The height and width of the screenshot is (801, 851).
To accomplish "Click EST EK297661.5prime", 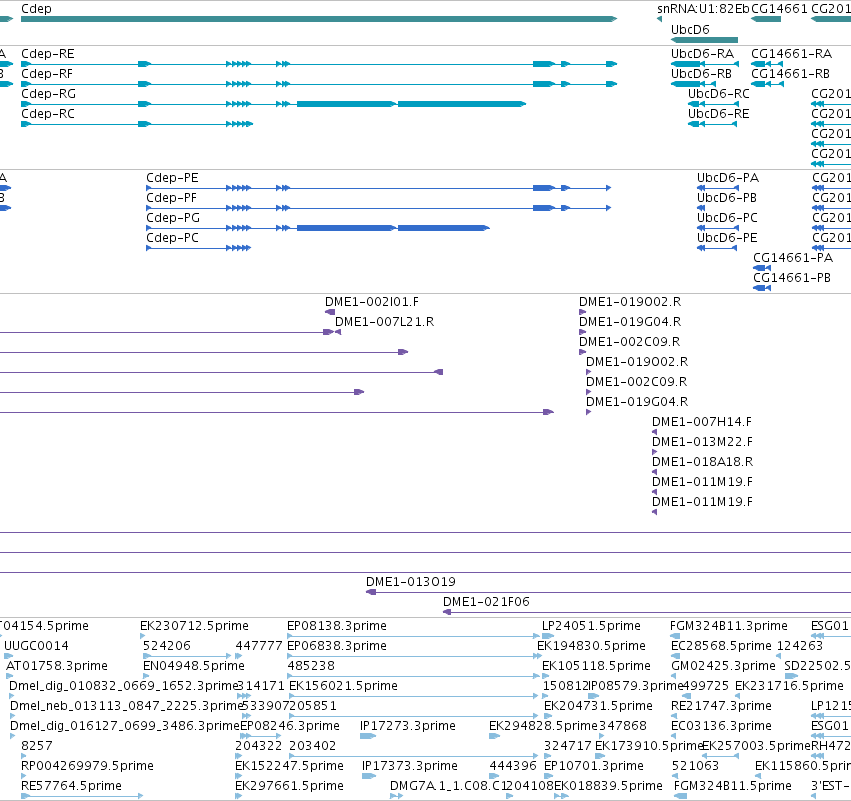I will [x=289, y=786].
